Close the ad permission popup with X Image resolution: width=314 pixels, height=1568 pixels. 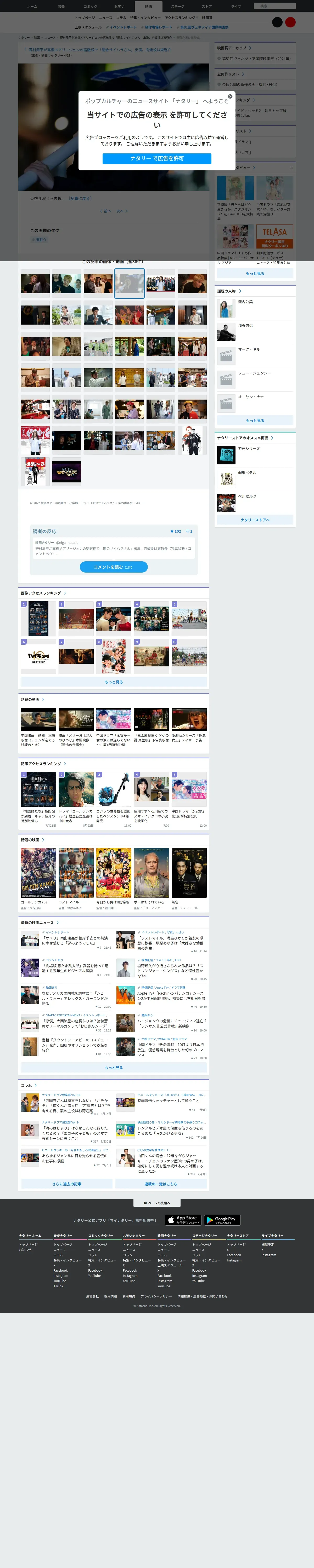click(230, 96)
